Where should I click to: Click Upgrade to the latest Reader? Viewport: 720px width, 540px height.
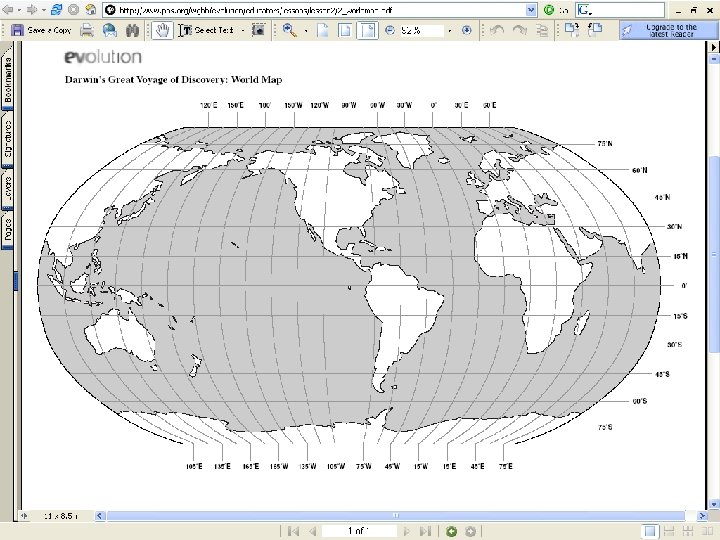[x=668, y=30]
